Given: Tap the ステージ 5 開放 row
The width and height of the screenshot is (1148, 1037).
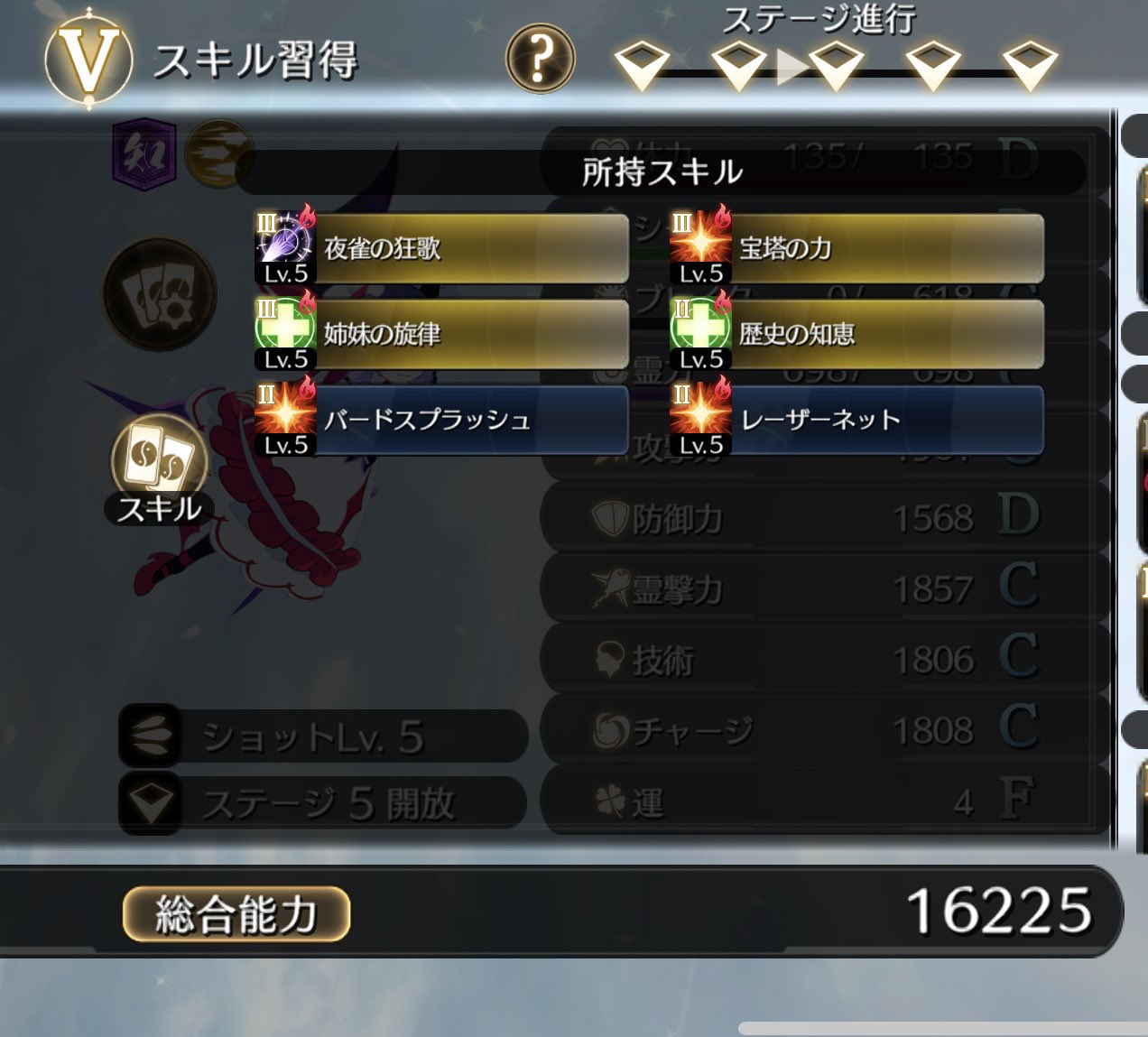Looking at the screenshot, I should pyautogui.click(x=322, y=802).
